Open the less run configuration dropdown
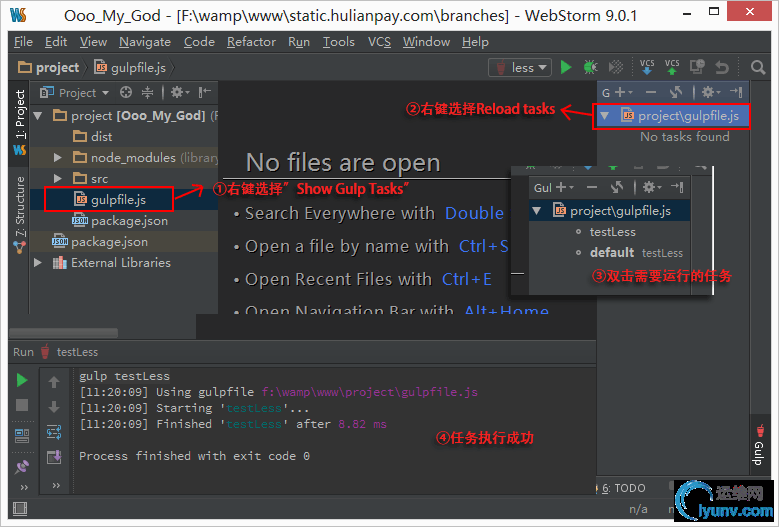Screen dimensions: 779x527 click(520, 68)
